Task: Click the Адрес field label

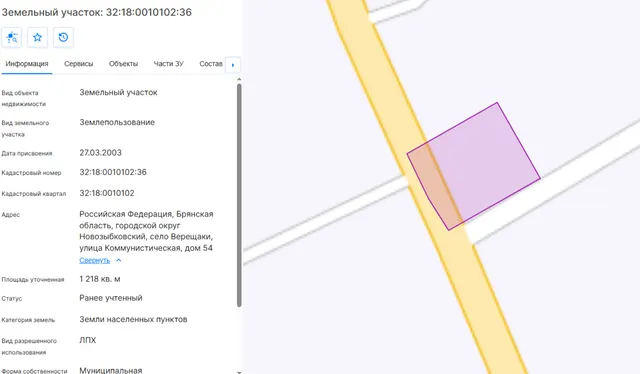Action: tap(11, 215)
